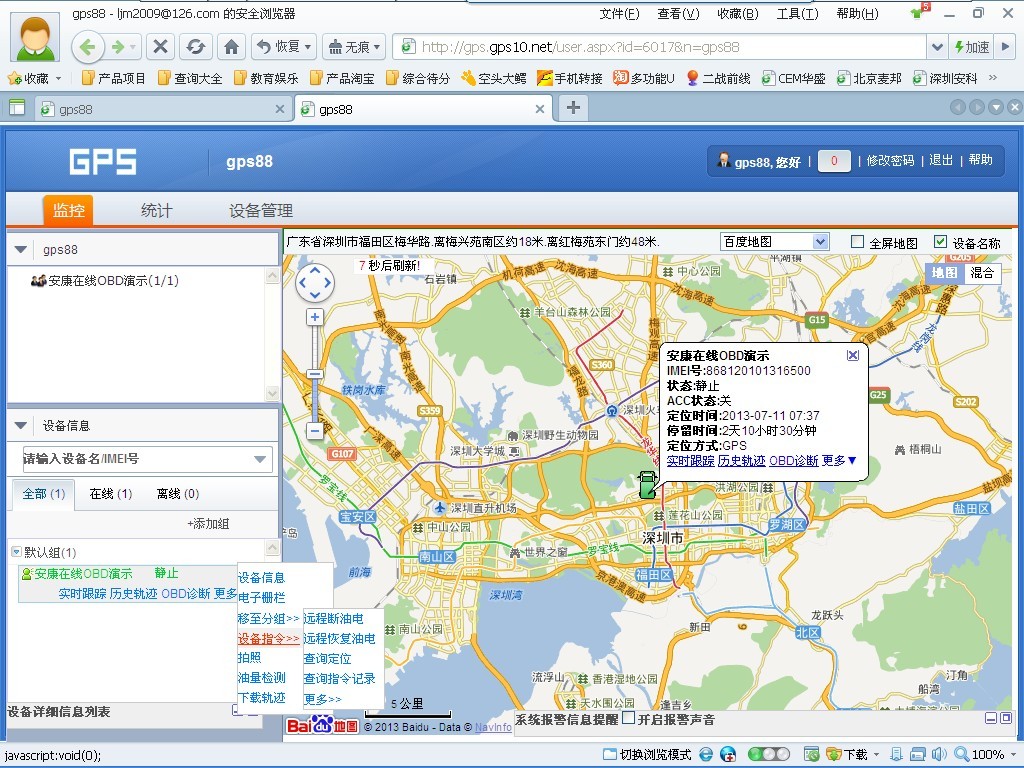This screenshot has width=1024, height=768.
Task: Show 离线 (0) devices tab
Action: [178, 494]
